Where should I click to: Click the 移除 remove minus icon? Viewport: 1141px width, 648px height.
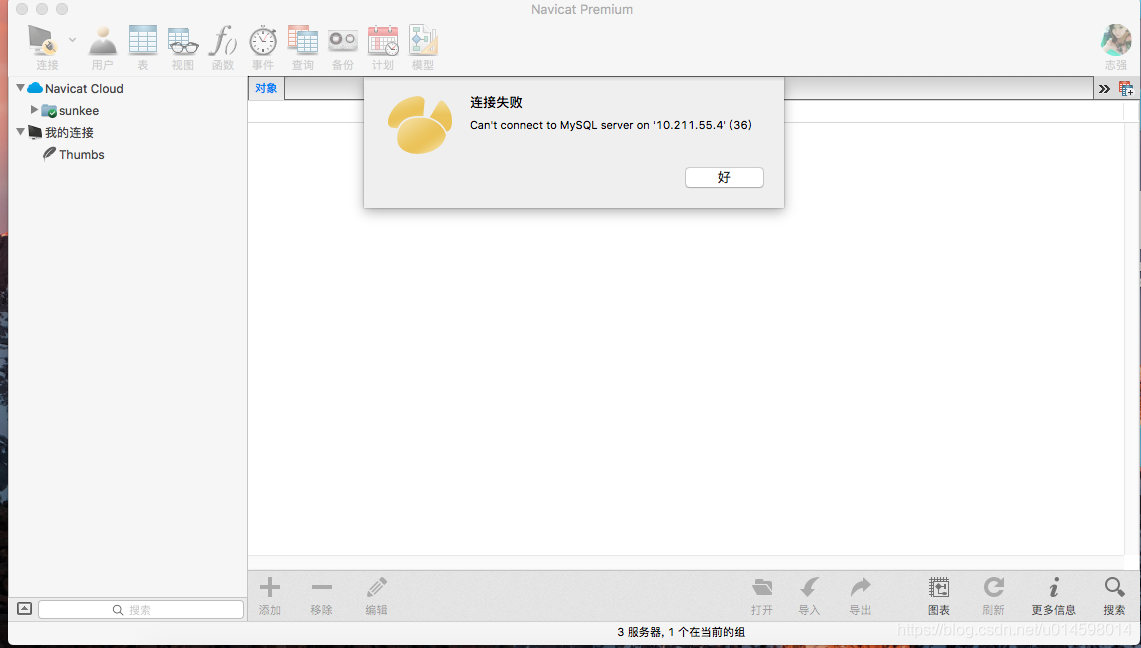(x=322, y=588)
